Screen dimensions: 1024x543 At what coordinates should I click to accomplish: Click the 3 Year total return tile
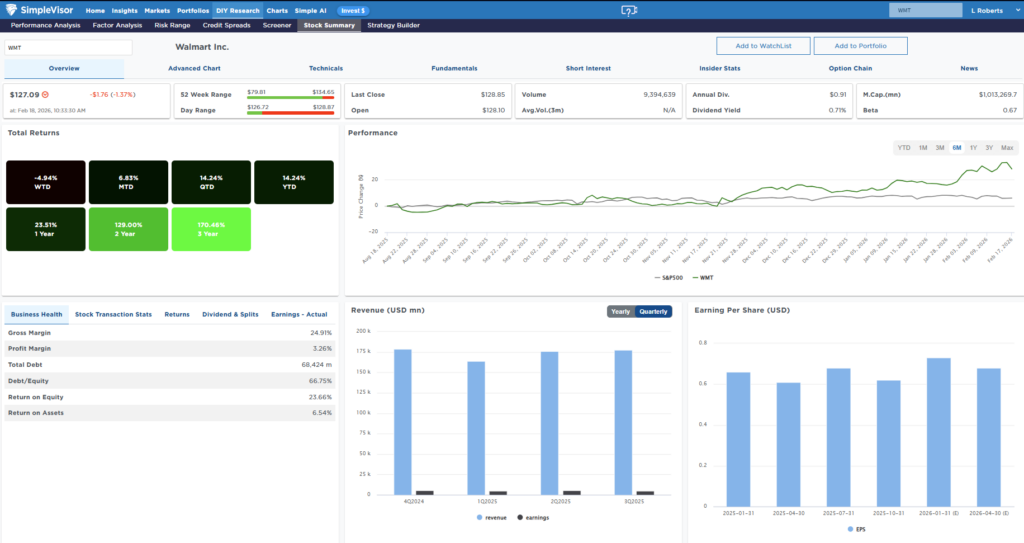pos(212,228)
